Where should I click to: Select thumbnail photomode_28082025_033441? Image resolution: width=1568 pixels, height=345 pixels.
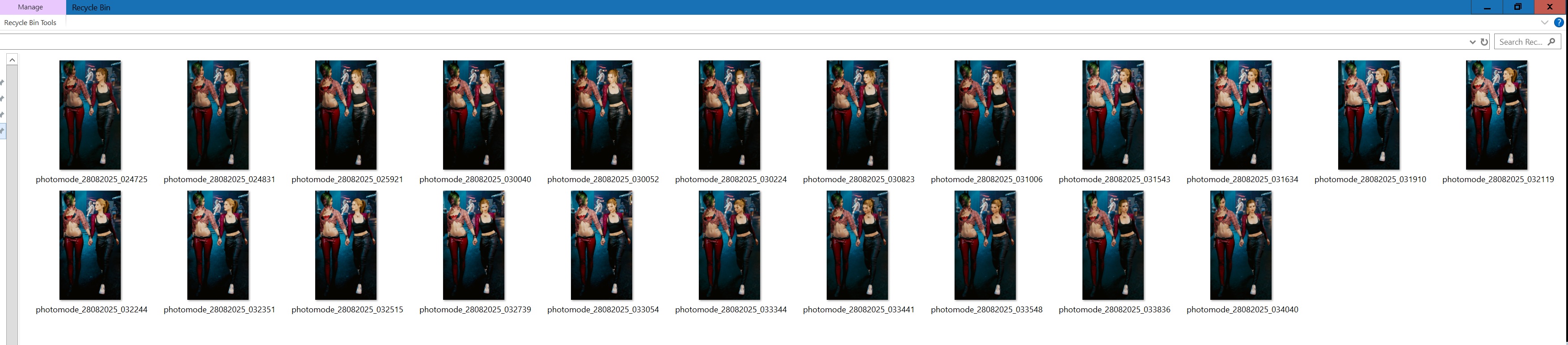coord(857,246)
